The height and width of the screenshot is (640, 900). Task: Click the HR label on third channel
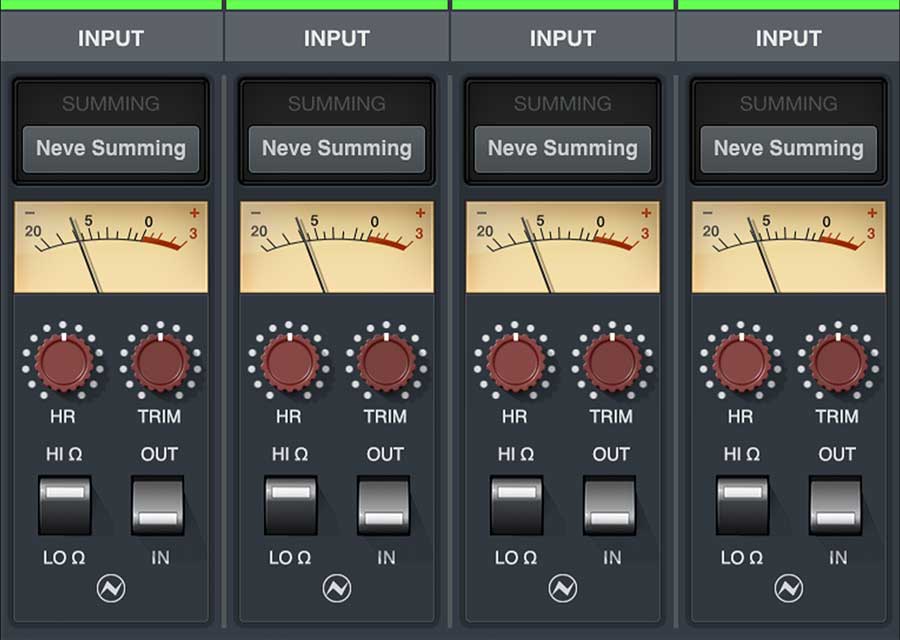pyautogui.click(x=514, y=416)
